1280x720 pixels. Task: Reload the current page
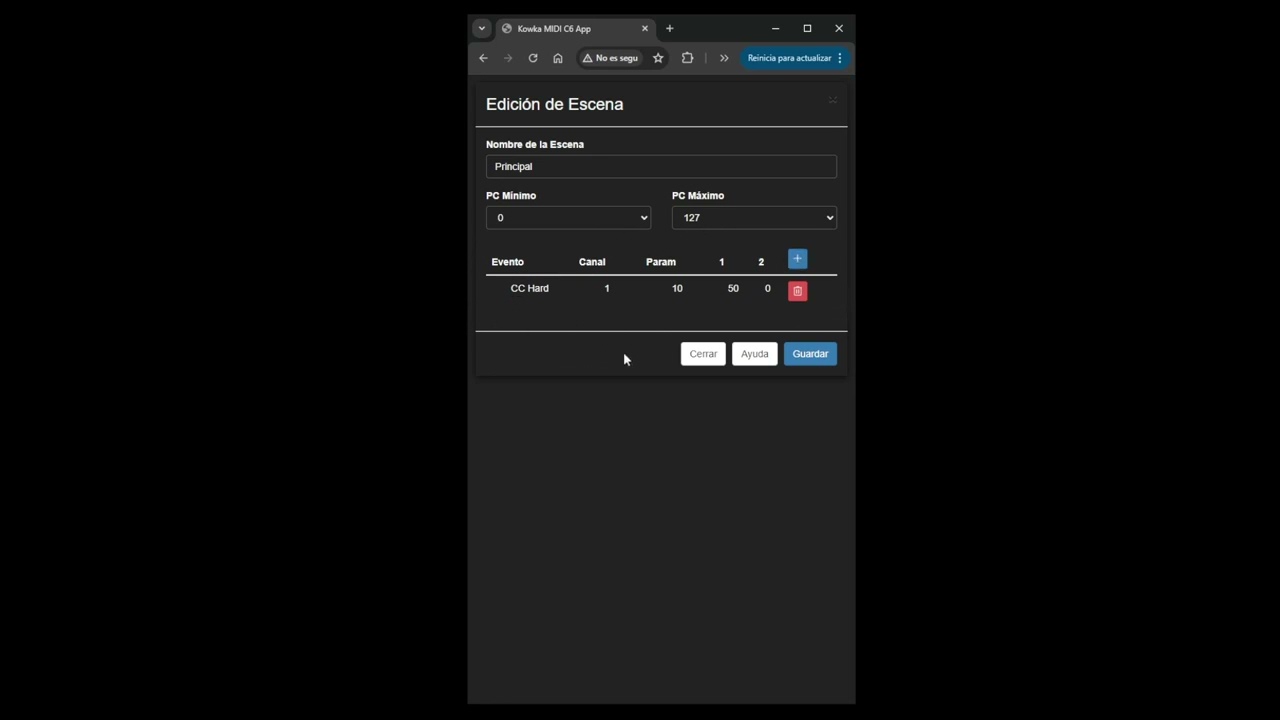pos(533,58)
